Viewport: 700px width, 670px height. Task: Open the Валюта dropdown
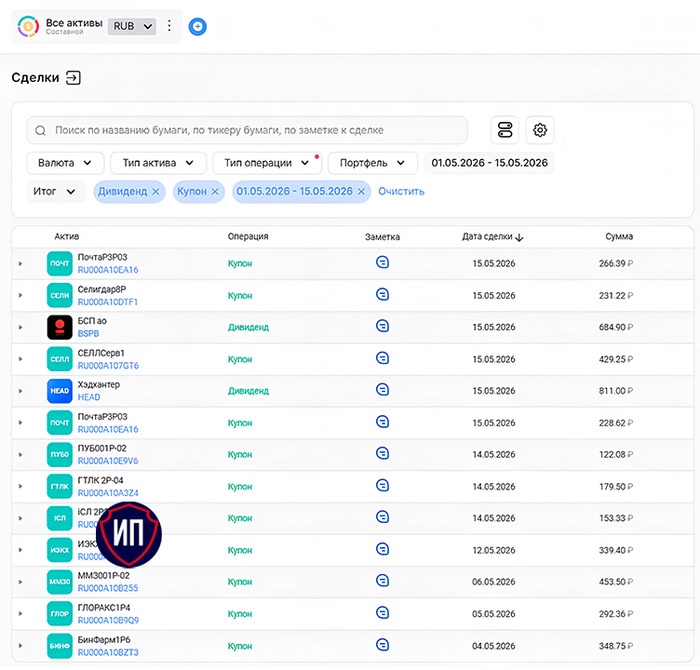coord(65,163)
